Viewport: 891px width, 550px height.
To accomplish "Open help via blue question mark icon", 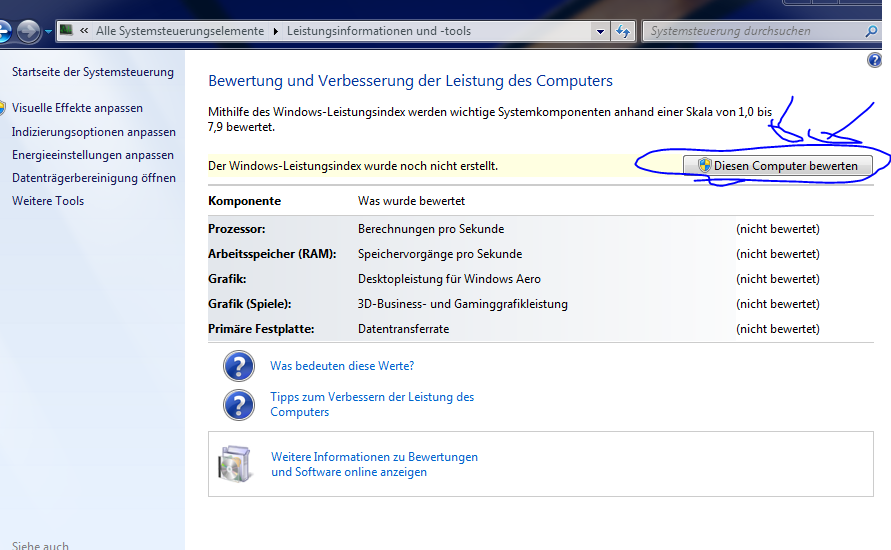I will tap(874, 60).
